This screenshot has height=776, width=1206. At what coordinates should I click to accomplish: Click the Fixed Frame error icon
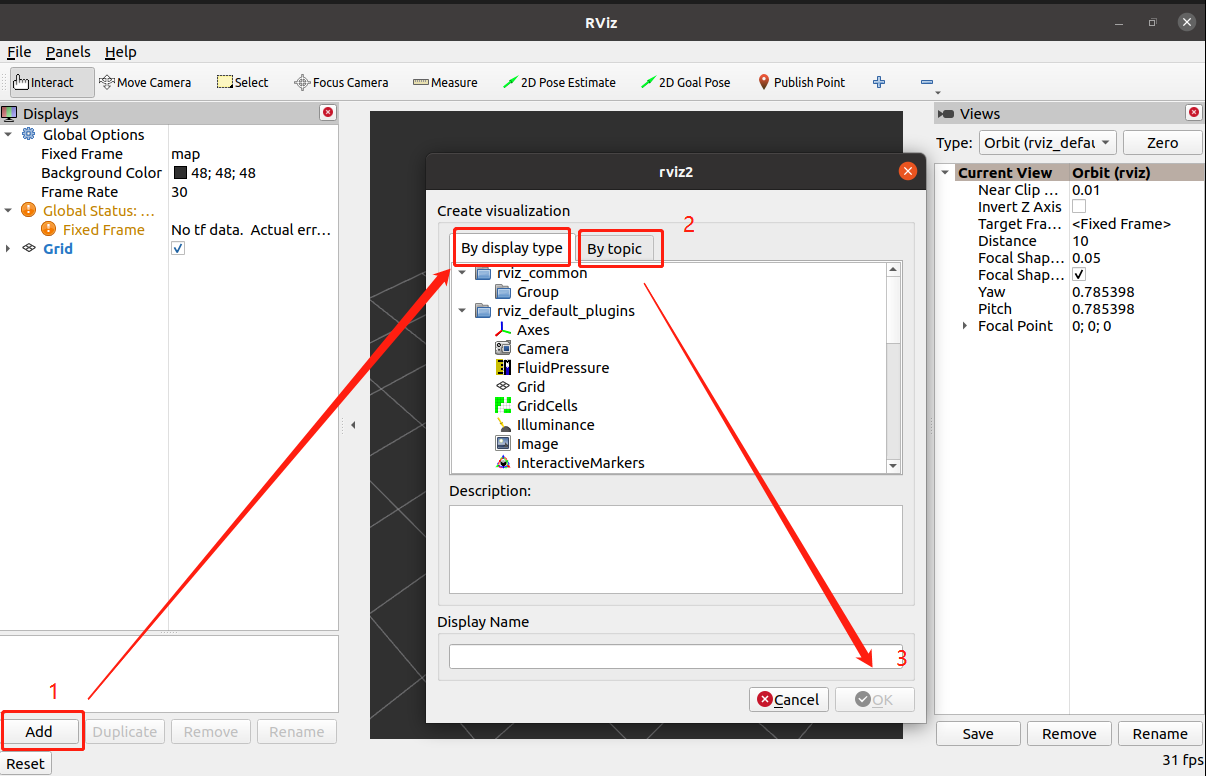pyautogui.click(x=48, y=230)
